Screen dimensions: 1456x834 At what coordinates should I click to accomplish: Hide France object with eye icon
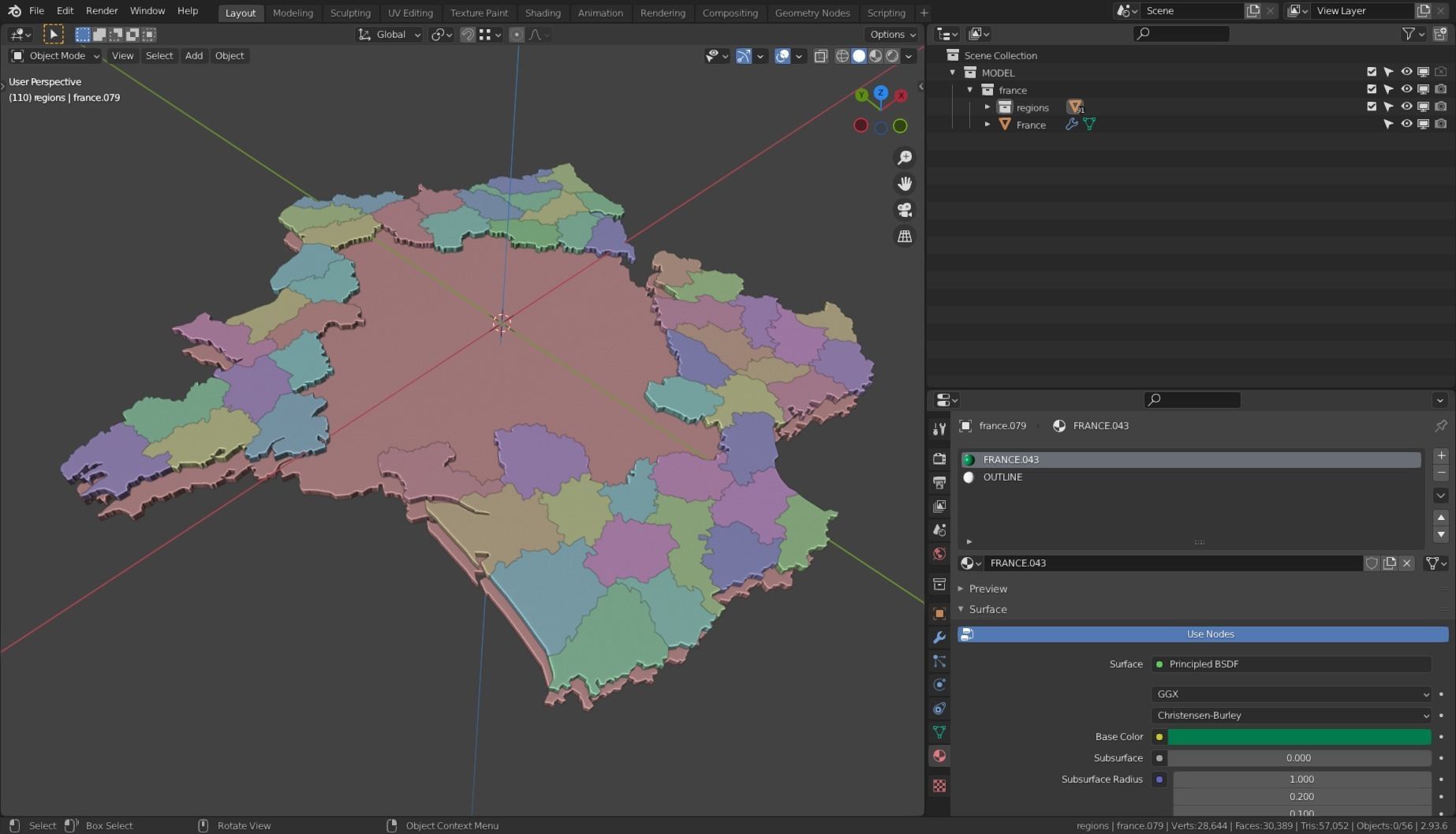click(x=1406, y=124)
